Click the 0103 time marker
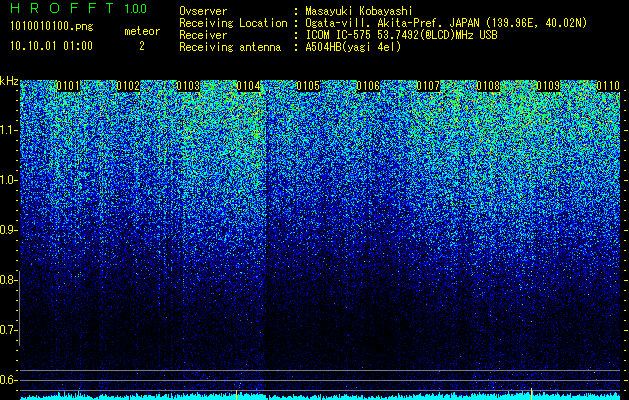Image resolution: width=629 pixels, height=400 pixels. 188,86
